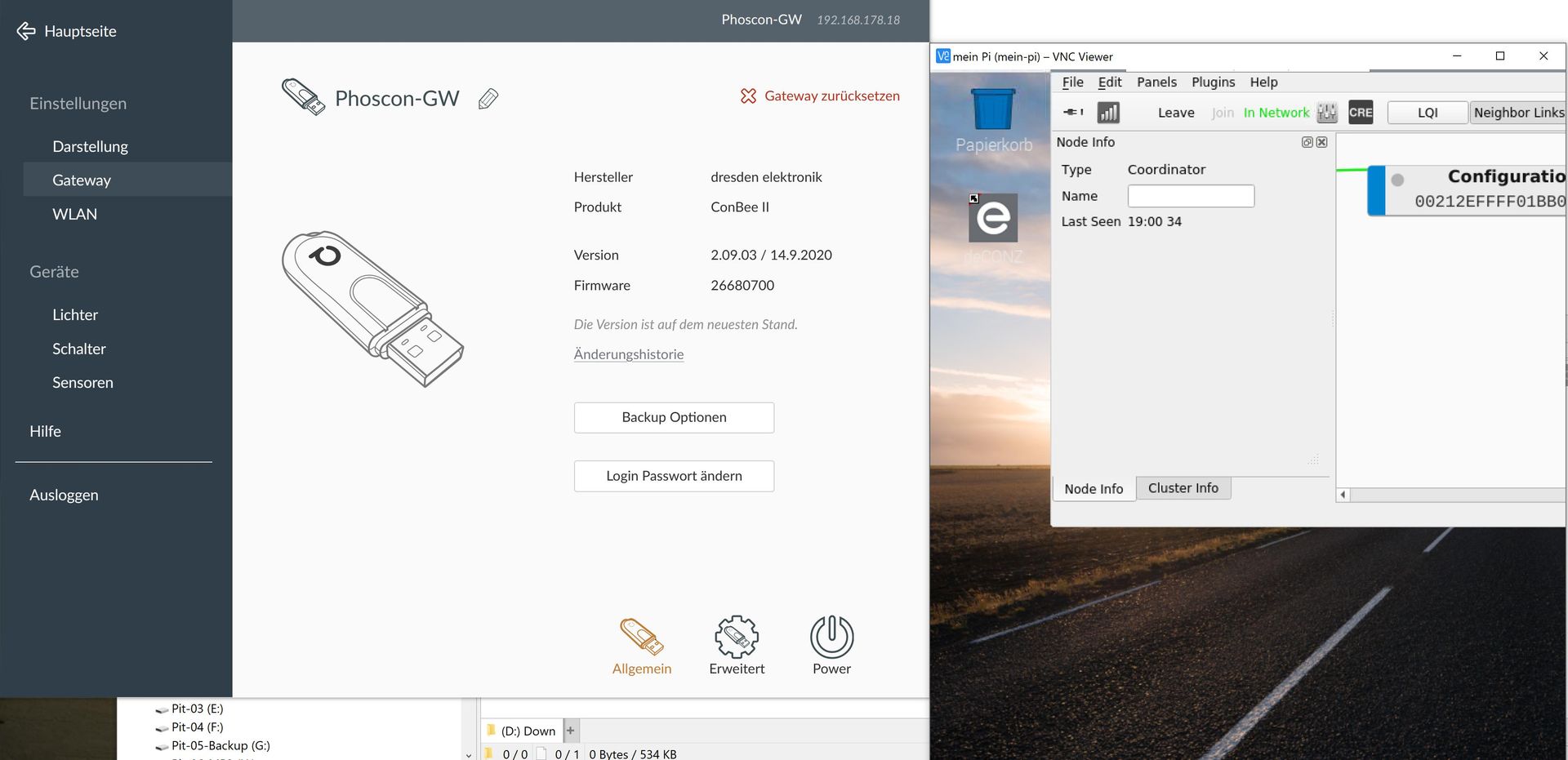The width and height of the screenshot is (1568, 760).
Task: Toggle Neighbor Links display
Action: pyautogui.click(x=1518, y=113)
